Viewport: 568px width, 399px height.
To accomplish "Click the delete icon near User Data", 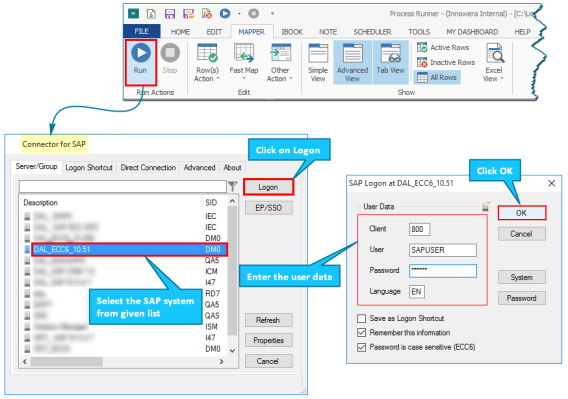I will click(x=486, y=206).
